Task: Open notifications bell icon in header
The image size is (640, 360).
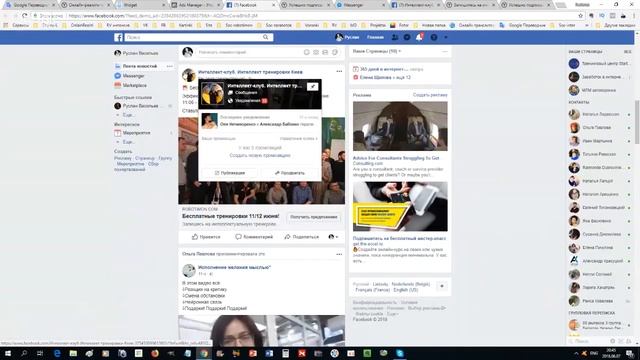Action: [x=419, y=37]
